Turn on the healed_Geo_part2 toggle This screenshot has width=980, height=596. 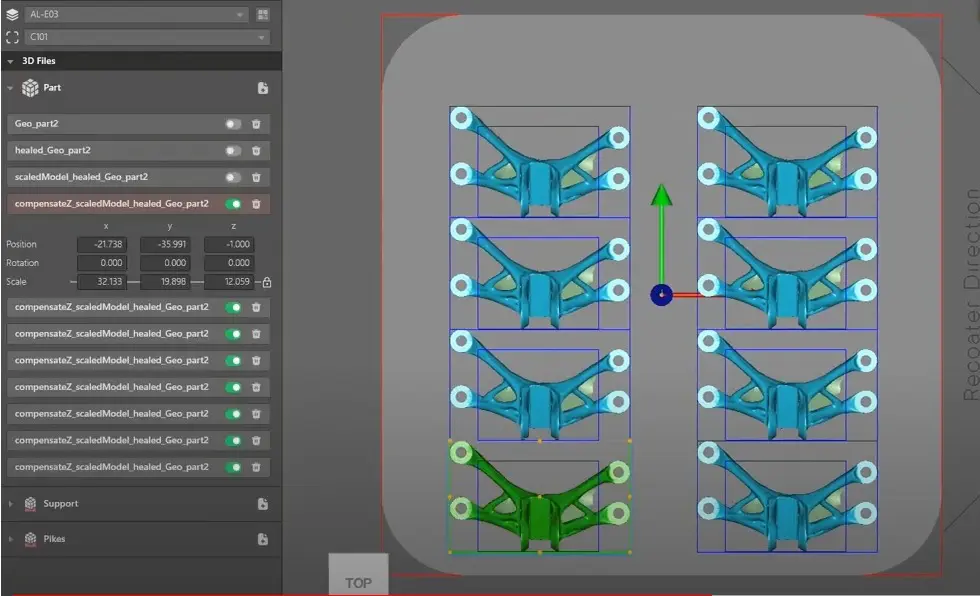point(233,150)
